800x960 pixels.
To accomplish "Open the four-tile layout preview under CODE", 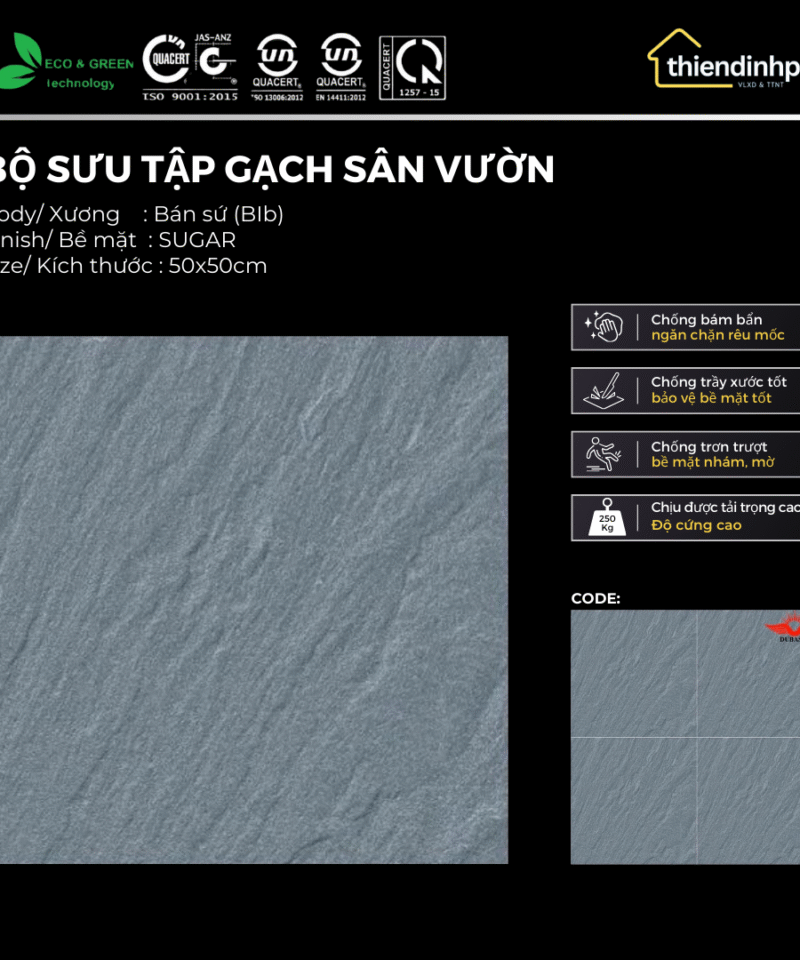I will (x=685, y=737).
